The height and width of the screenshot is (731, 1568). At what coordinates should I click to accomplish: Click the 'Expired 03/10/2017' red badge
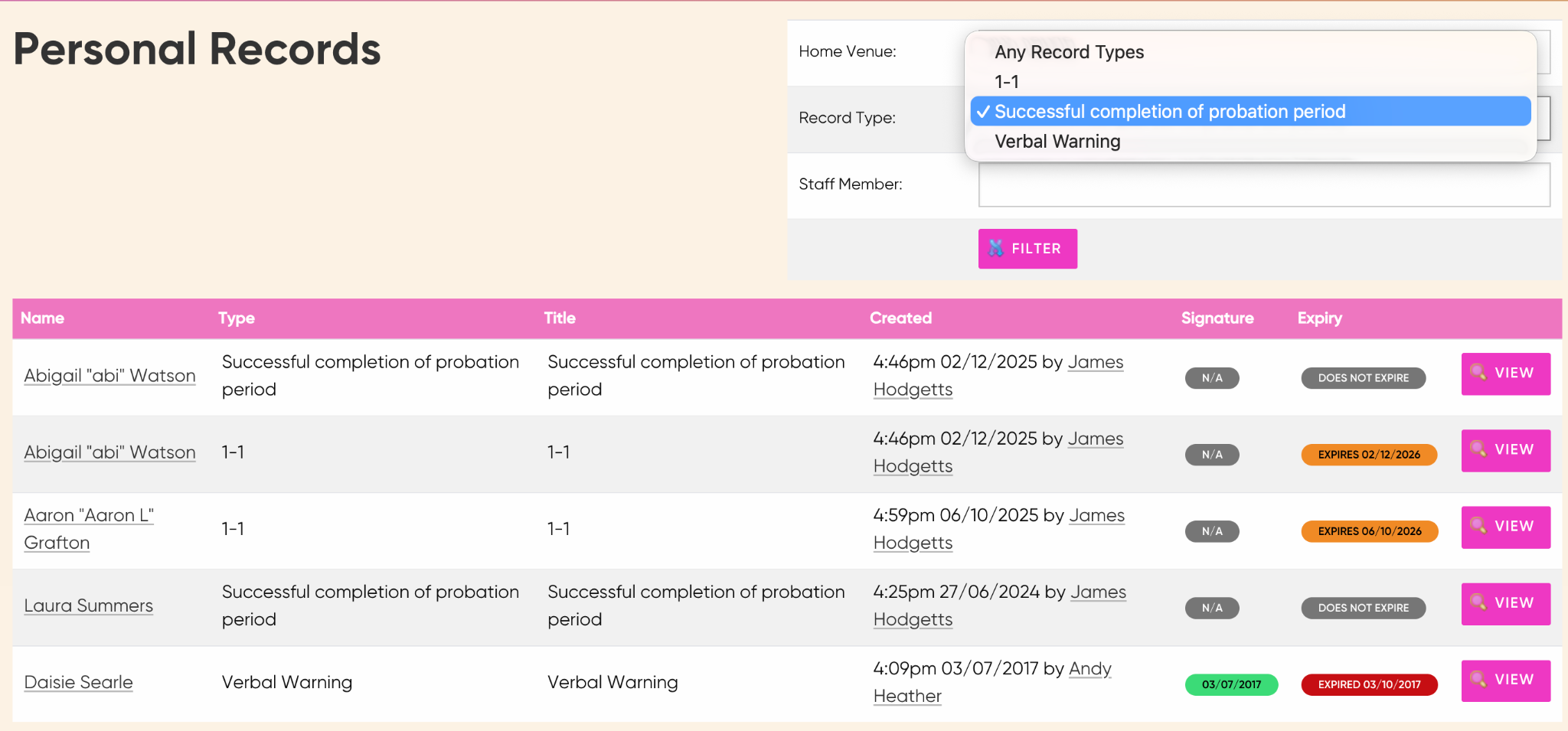(x=1369, y=684)
